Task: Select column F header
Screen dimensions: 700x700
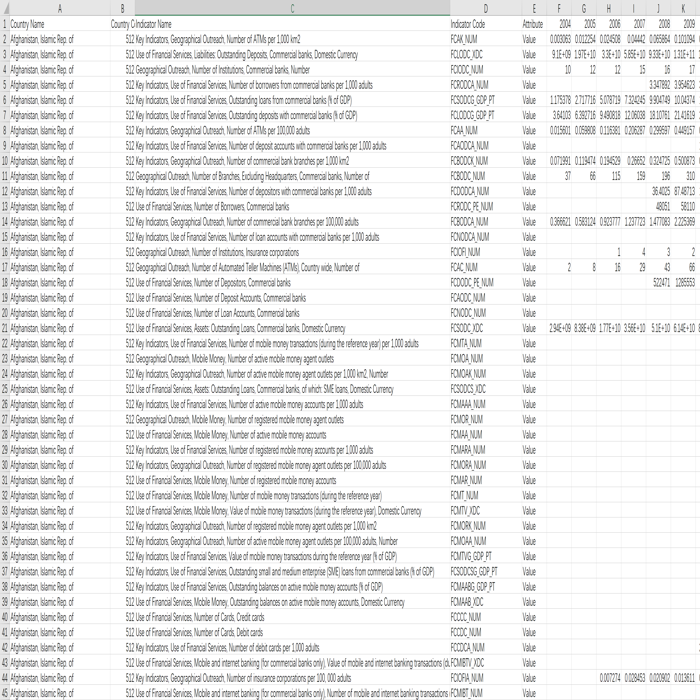Action: pos(558,8)
